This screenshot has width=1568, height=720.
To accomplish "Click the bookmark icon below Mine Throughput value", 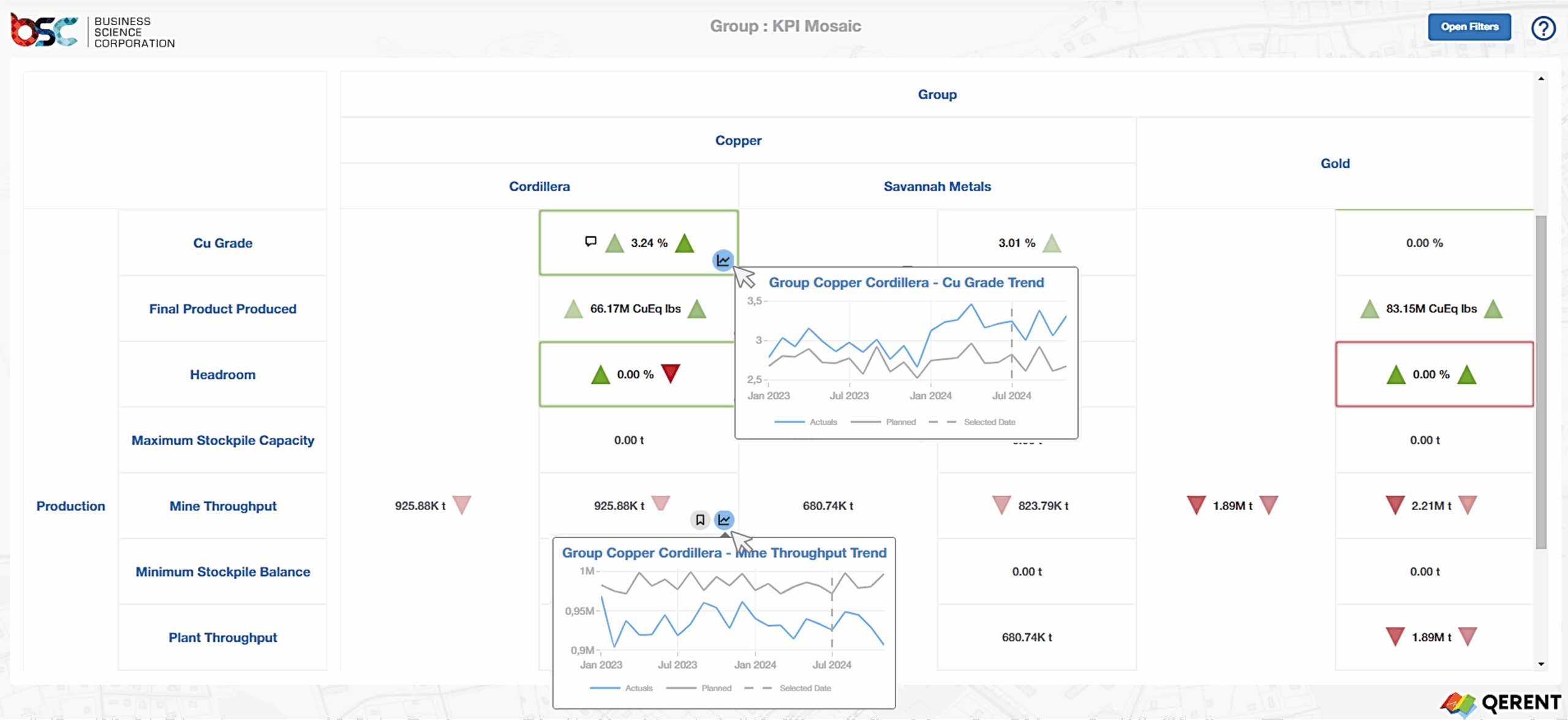I will [700, 520].
